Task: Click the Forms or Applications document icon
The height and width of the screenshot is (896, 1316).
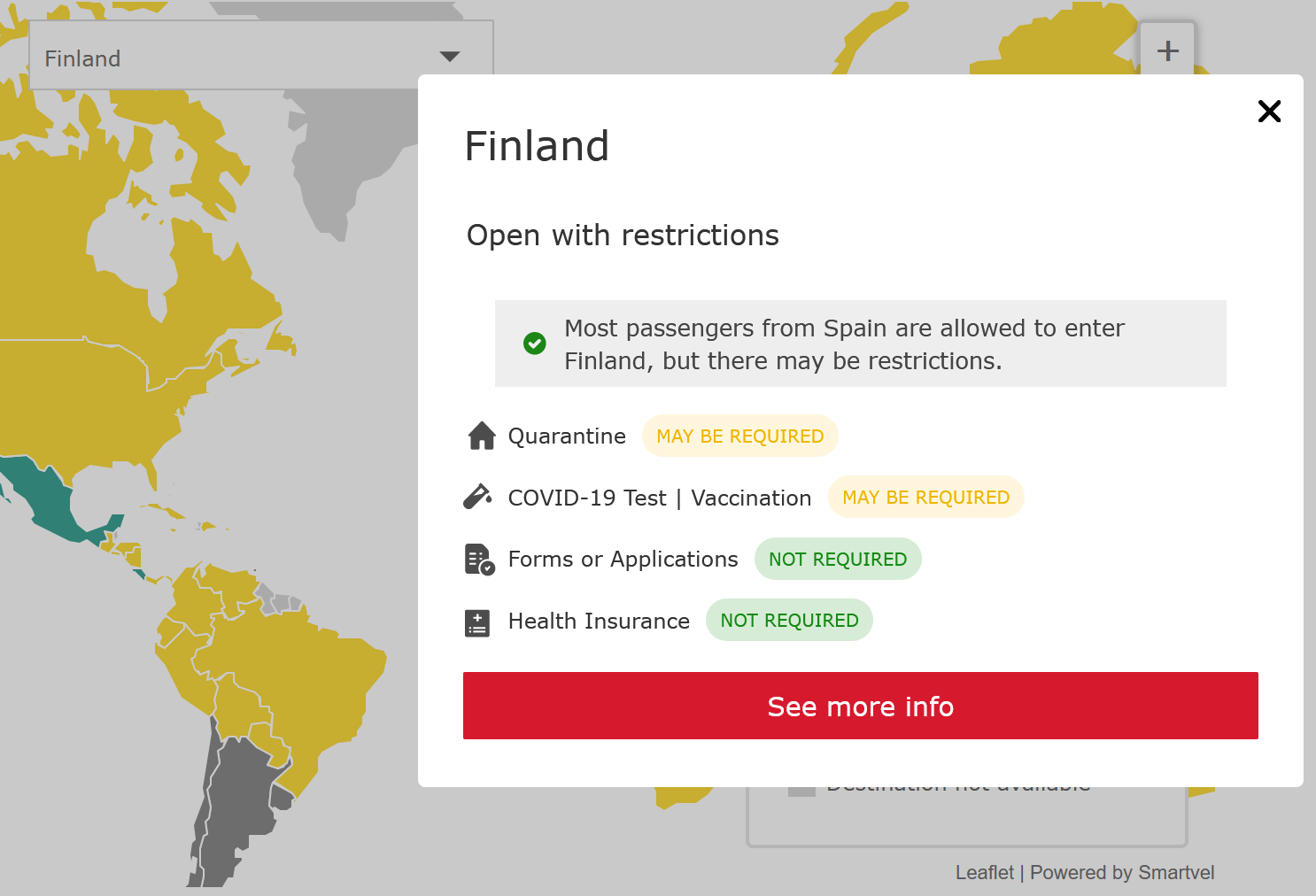Action: pyautogui.click(x=479, y=560)
